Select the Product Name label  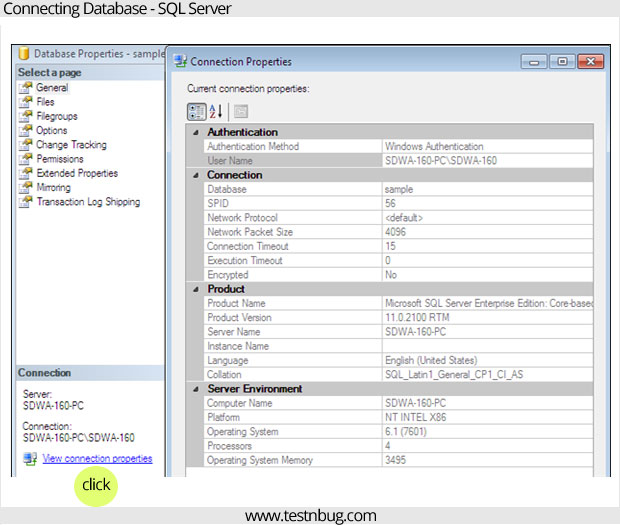click(236, 303)
